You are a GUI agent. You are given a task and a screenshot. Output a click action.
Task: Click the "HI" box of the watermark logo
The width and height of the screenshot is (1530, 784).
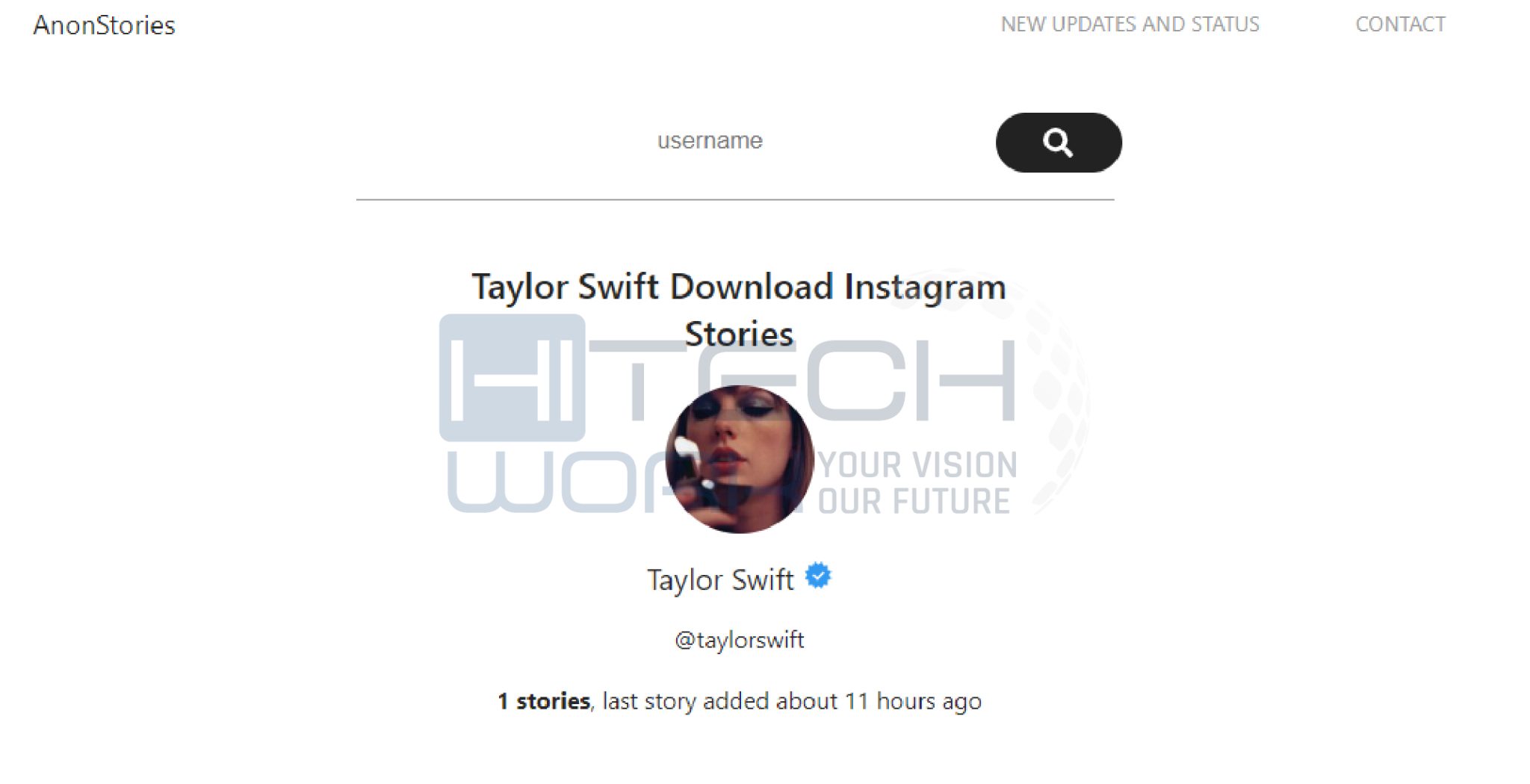click(x=512, y=377)
